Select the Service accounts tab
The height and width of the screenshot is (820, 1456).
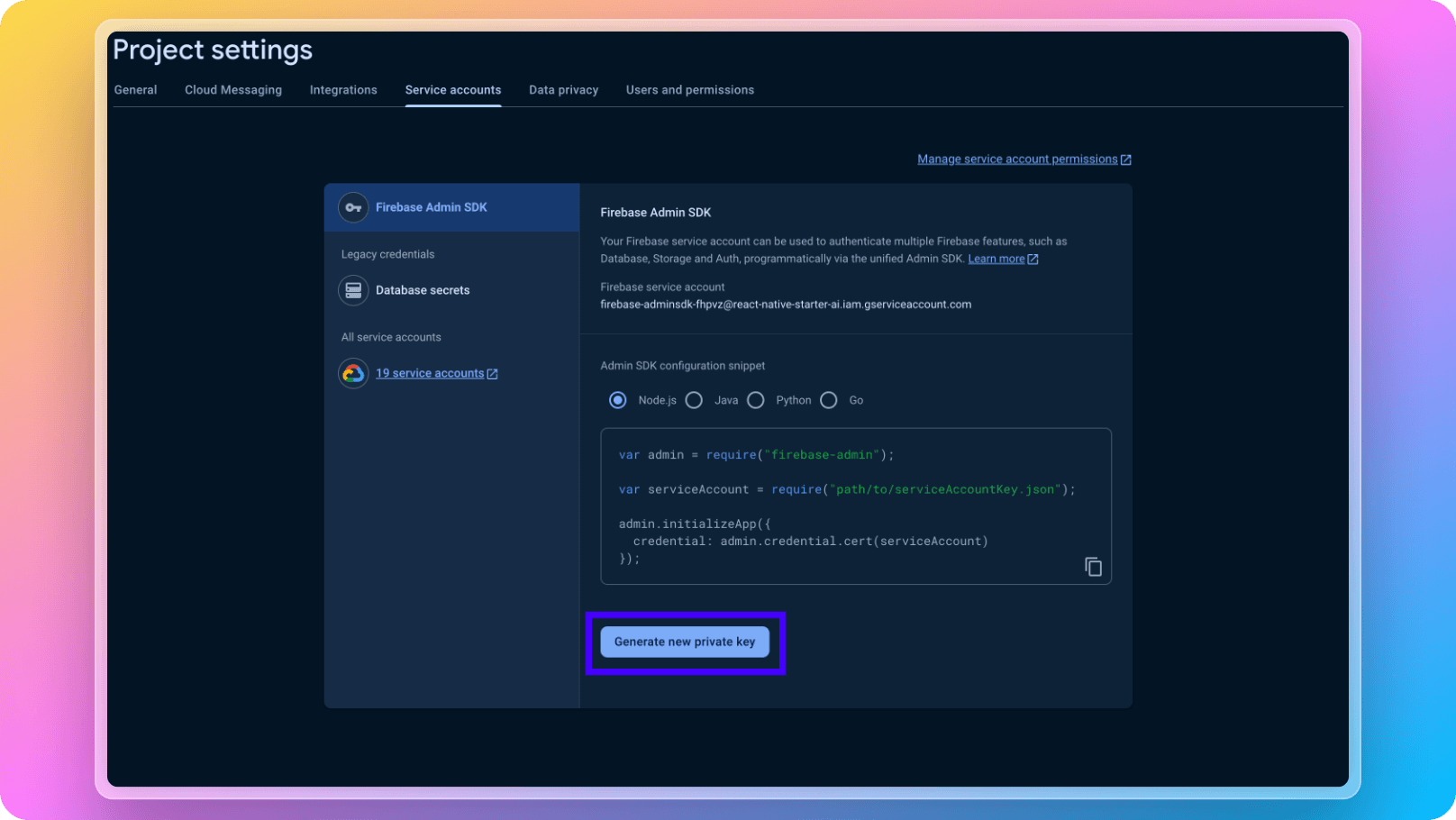coord(453,90)
